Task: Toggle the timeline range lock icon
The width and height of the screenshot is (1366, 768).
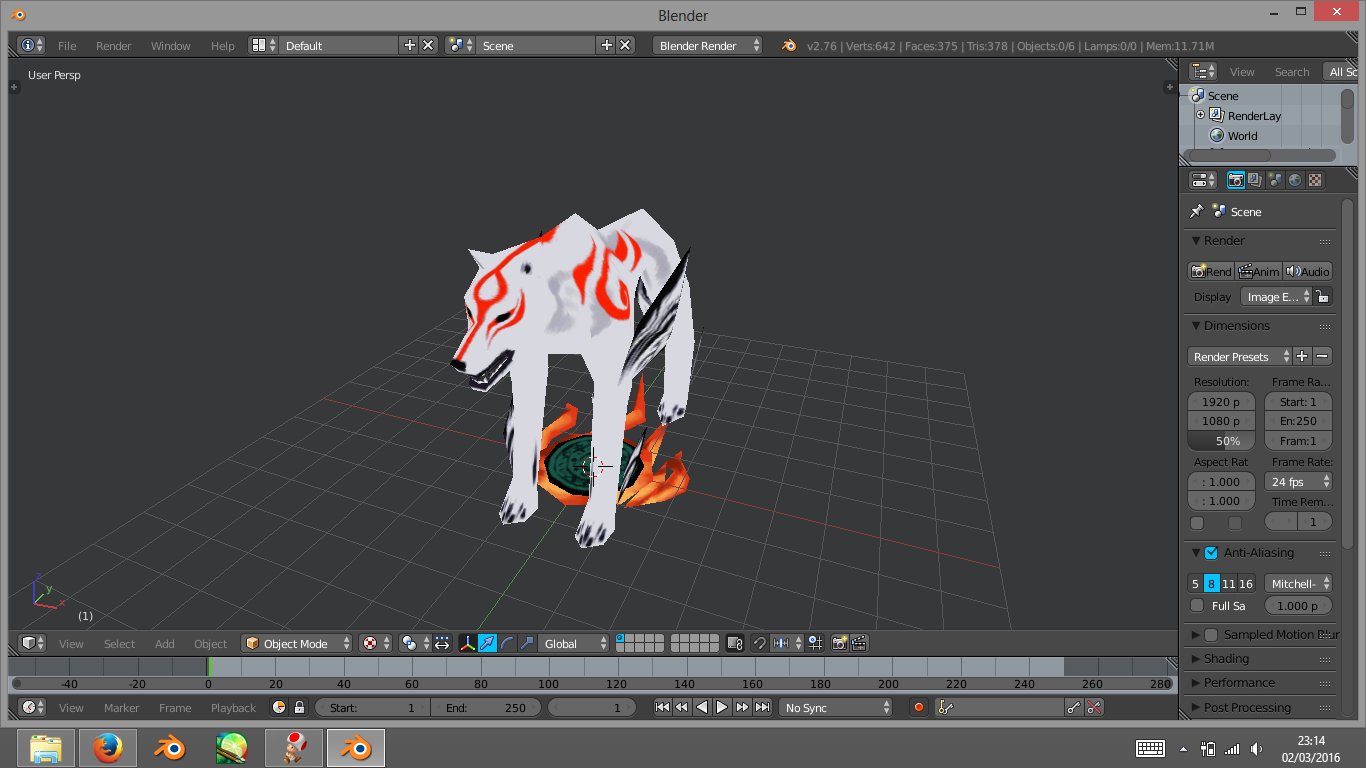Action: click(x=298, y=707)
